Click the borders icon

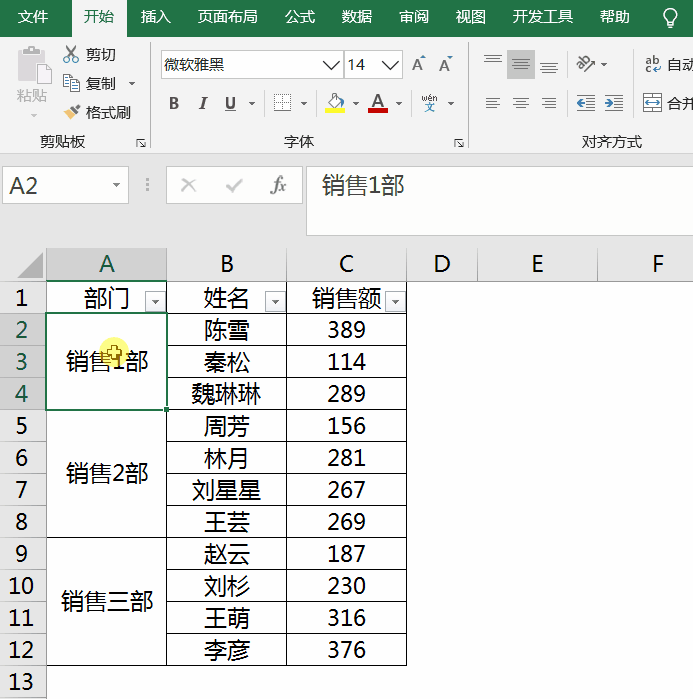283,103
